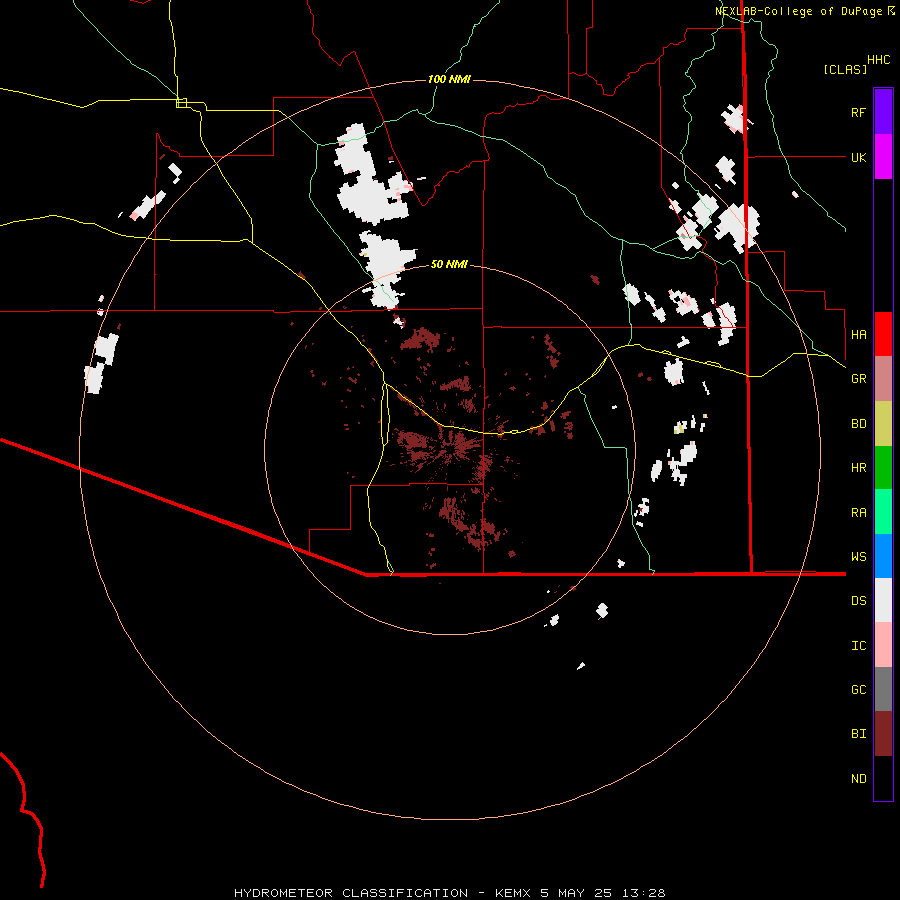
Task: Click the ND black legend swatch
Action: 883,778
